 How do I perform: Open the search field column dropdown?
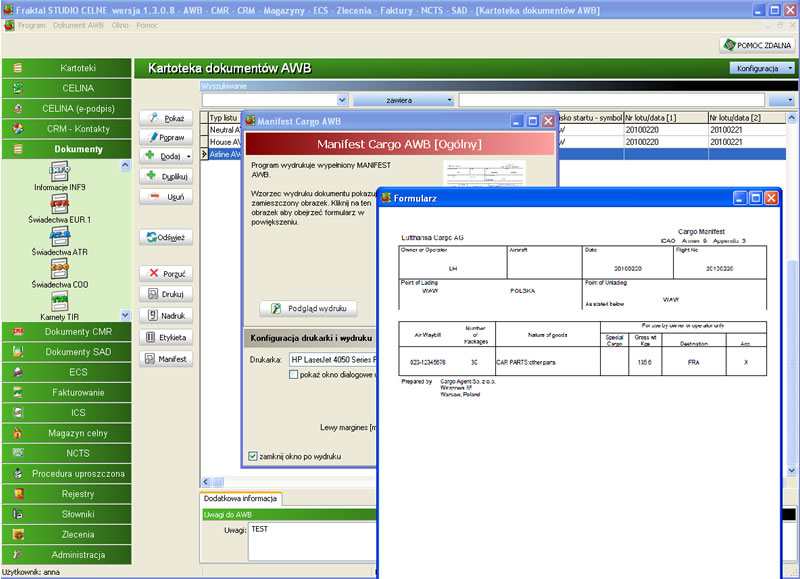pyautogui.click(x=342, y=100)
